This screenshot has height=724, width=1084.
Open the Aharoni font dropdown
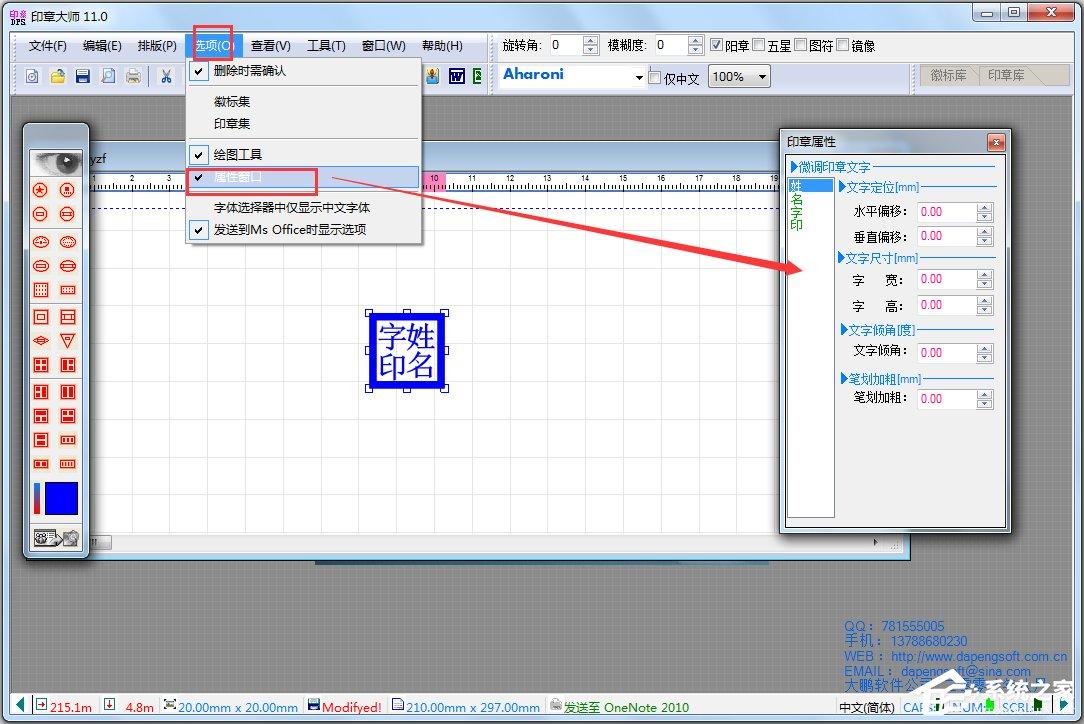(x=639, y=77)
